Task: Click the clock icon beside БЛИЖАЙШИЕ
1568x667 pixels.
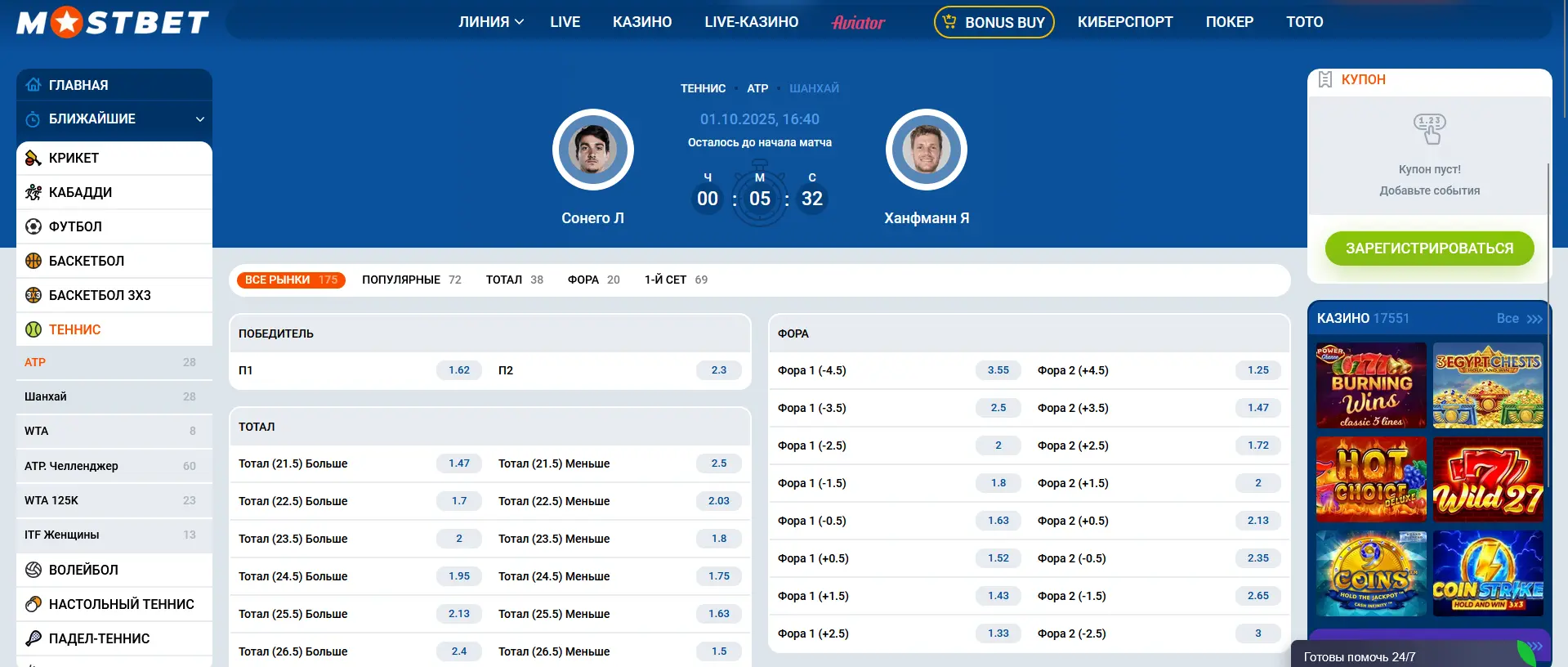Action: (x=33, y=119)
